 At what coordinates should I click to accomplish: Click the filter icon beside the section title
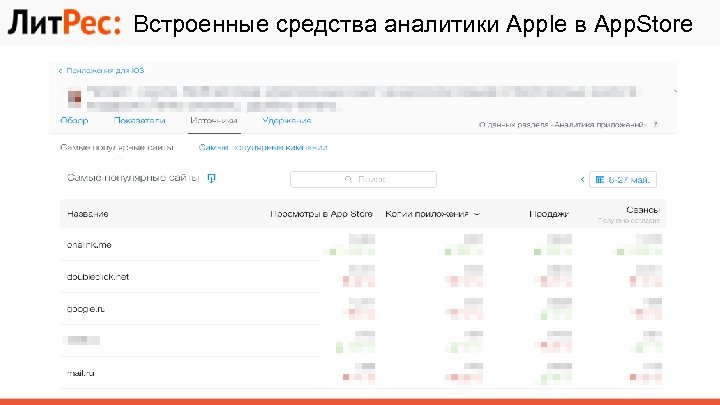[x=211, y=178]
